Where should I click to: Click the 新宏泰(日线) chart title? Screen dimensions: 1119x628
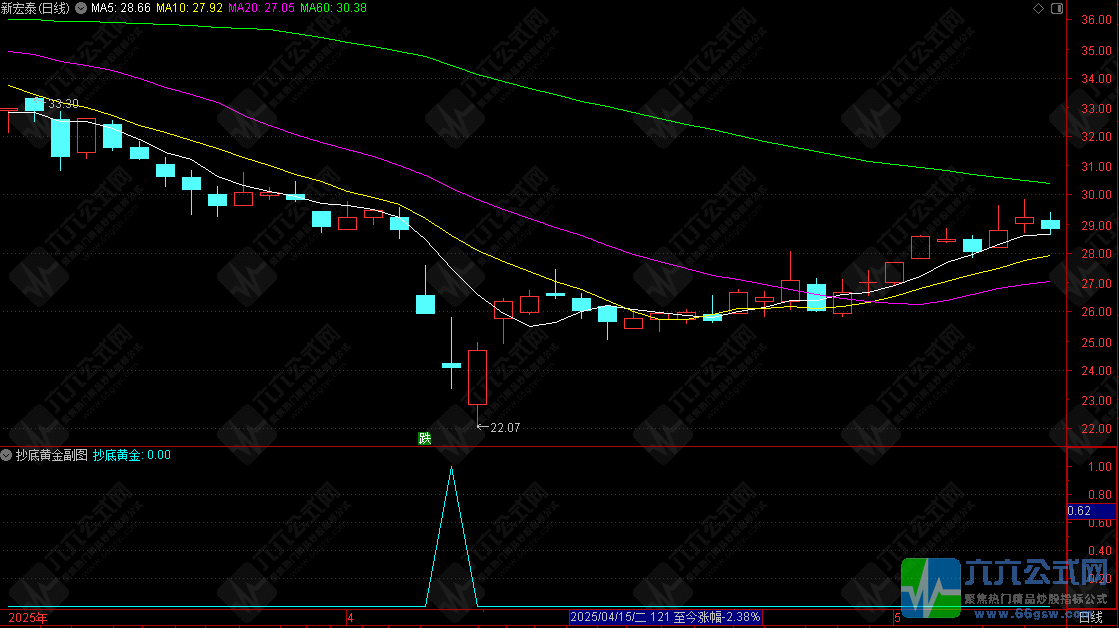36,9
